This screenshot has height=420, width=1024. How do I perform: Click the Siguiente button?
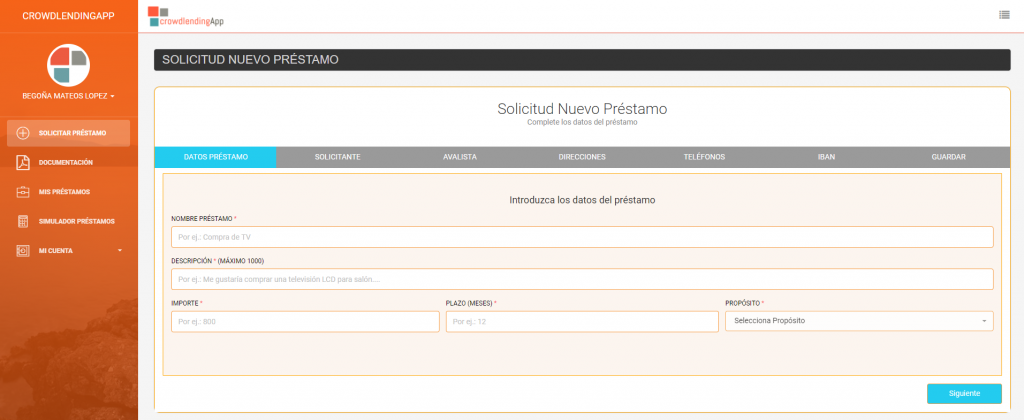[964, 394]
